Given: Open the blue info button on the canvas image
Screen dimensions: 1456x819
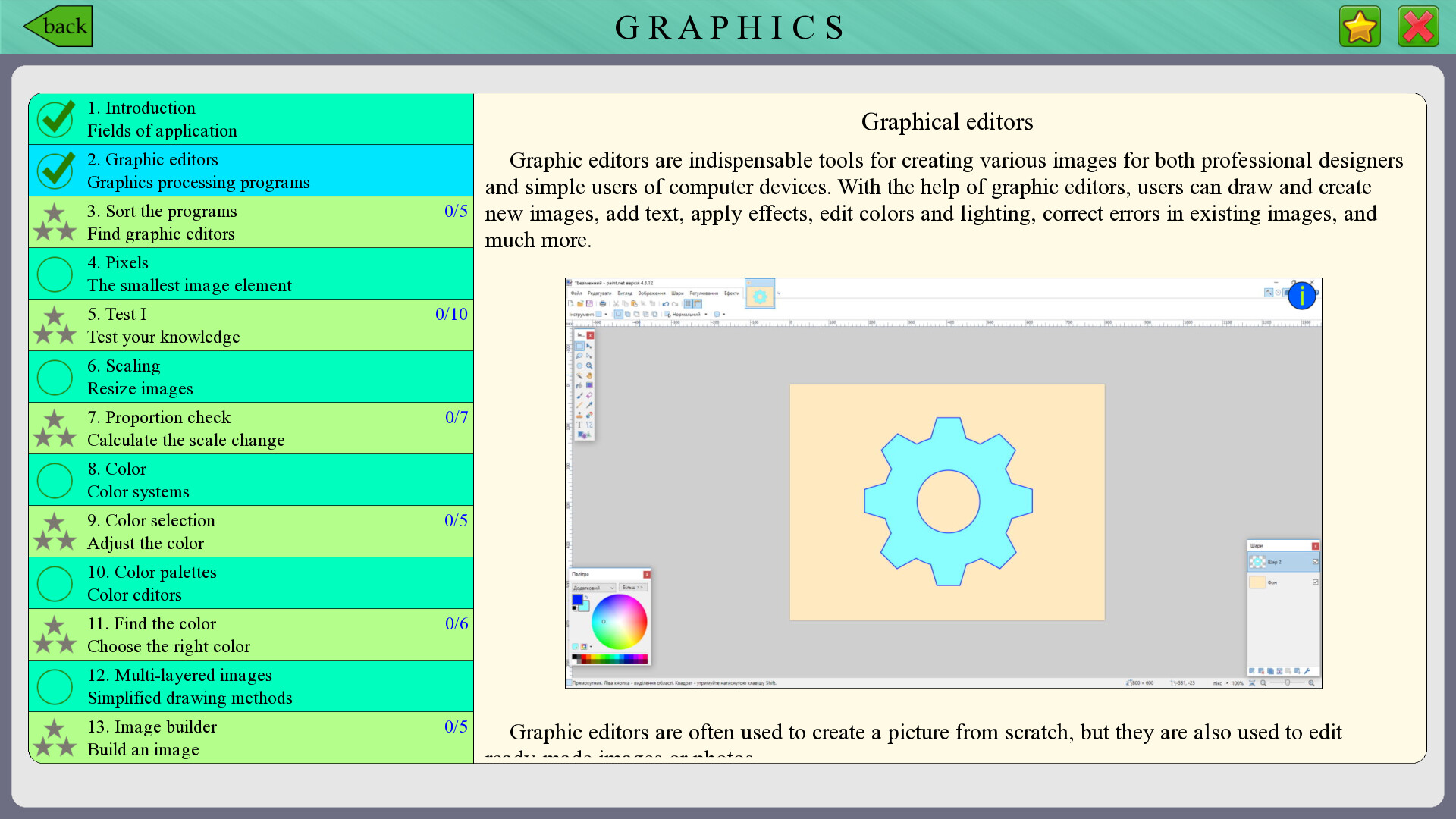Looking at the screenshot, I should 1302,296.
